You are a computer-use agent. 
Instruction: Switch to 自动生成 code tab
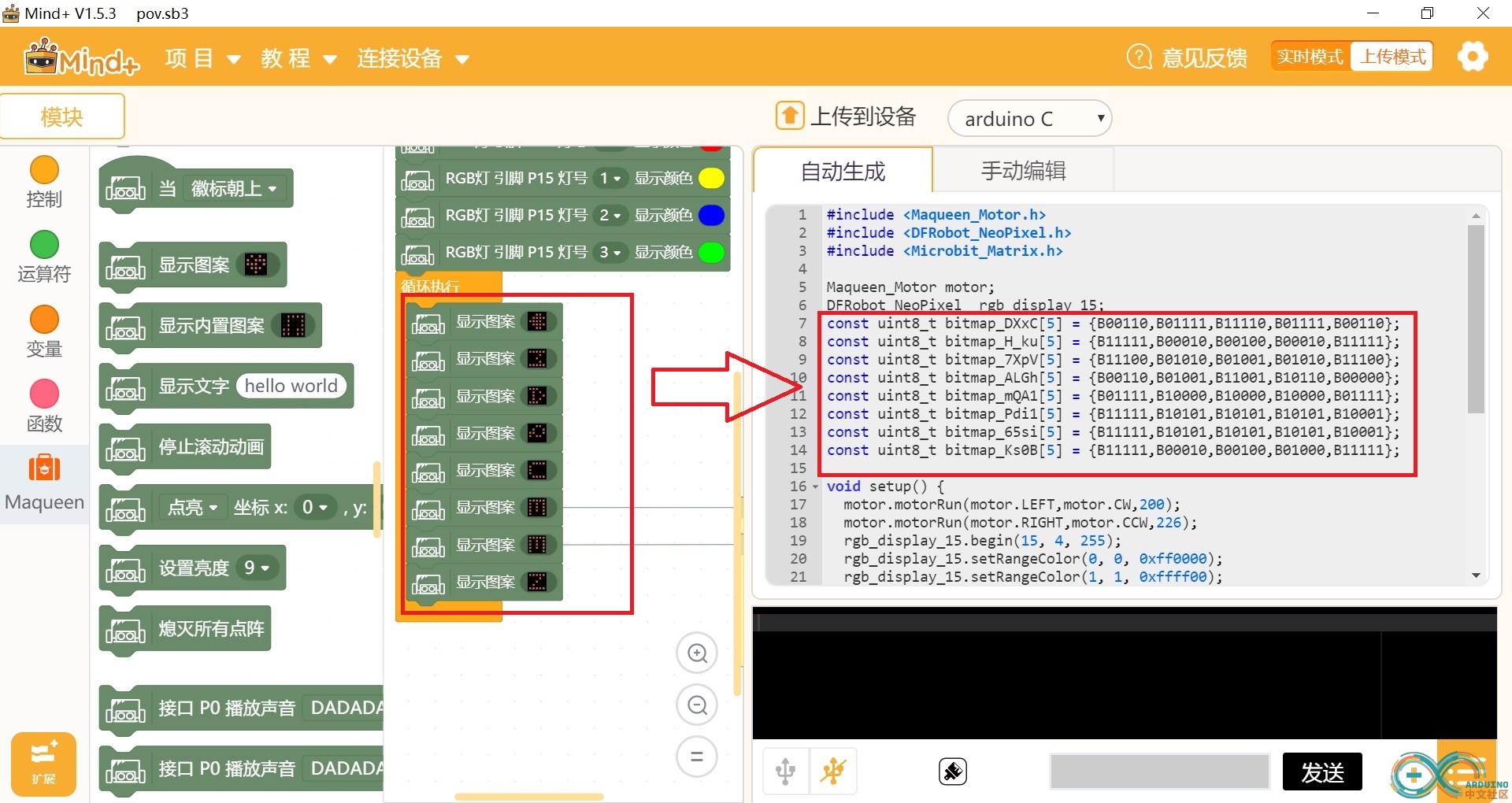[843, 170]
